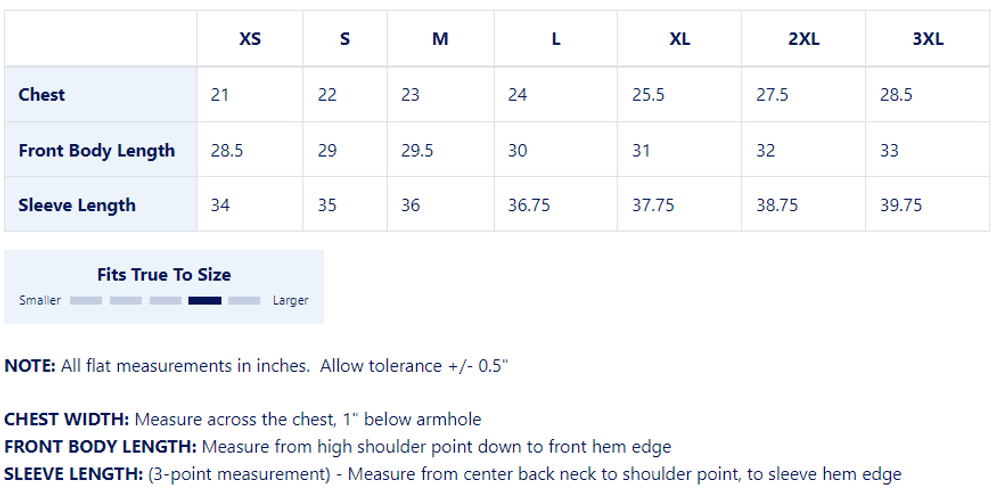Select the 2XL size column header
This screenshot has width=1000, height=491.
pos(803,40)
